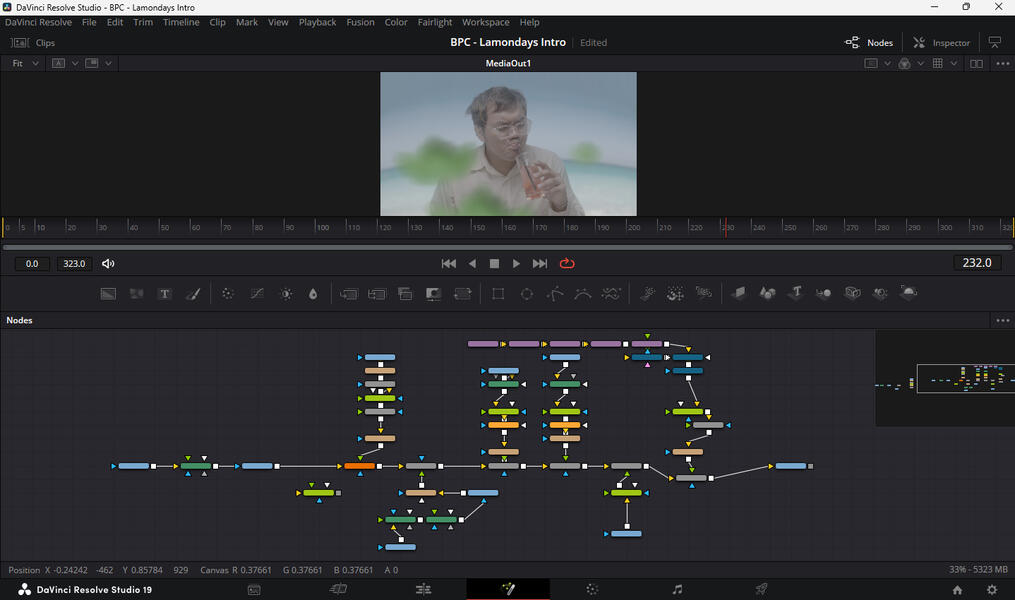Click the Inspector button
This screenshot has height=600, width=1015.
(x=940, y=42)
